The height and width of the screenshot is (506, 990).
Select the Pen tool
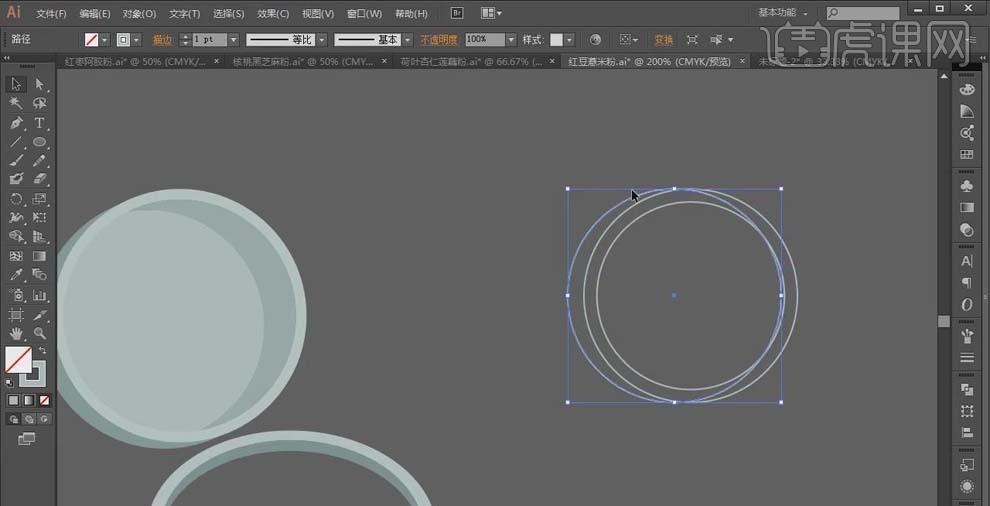(16, 123)
